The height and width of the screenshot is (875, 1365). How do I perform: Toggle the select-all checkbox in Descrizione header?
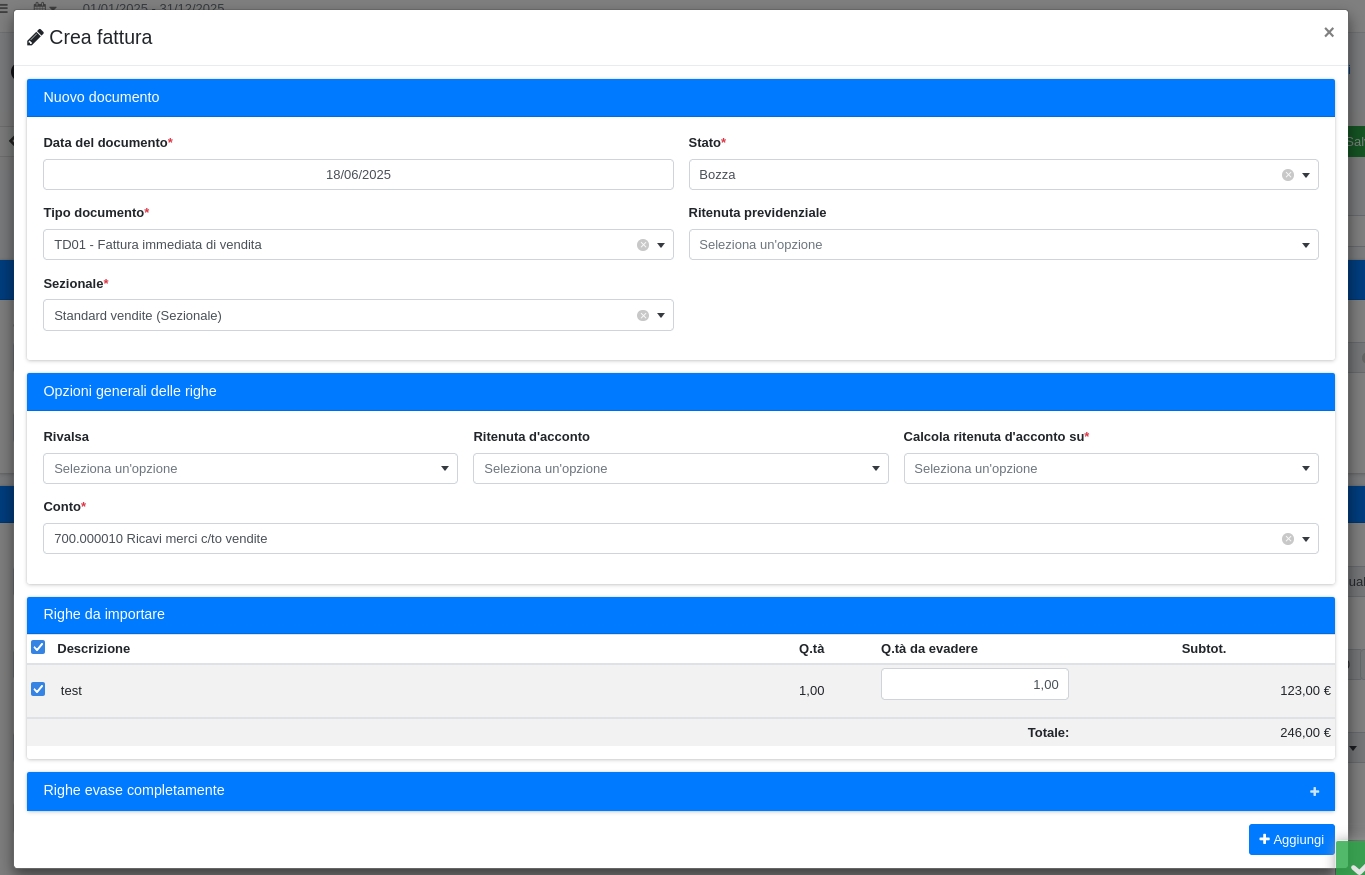[38, 648]
